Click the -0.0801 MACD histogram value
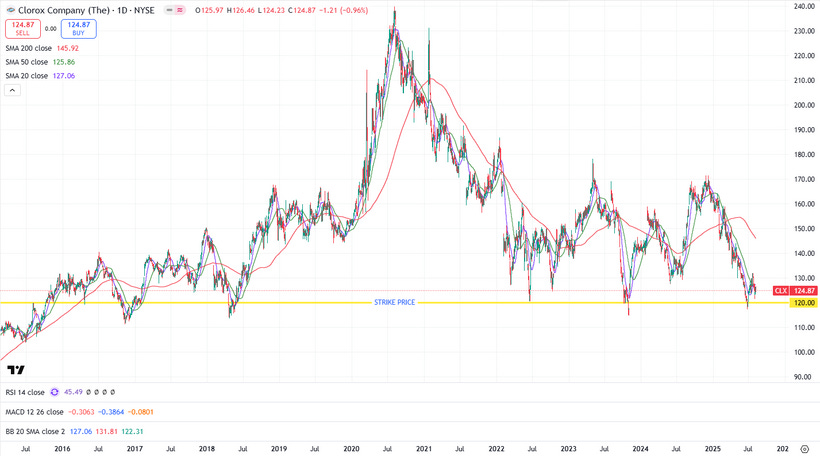Screen dimensions: 820x456 tap(141, 412)
